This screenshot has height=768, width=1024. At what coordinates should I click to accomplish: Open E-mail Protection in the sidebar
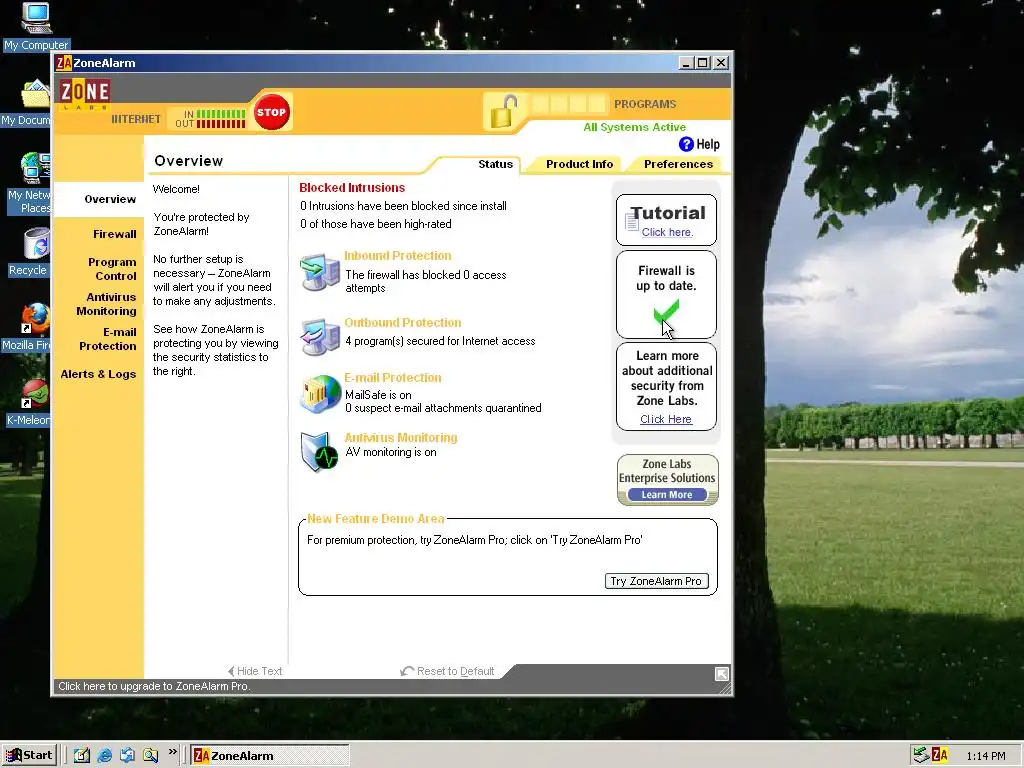click(108, 339)
